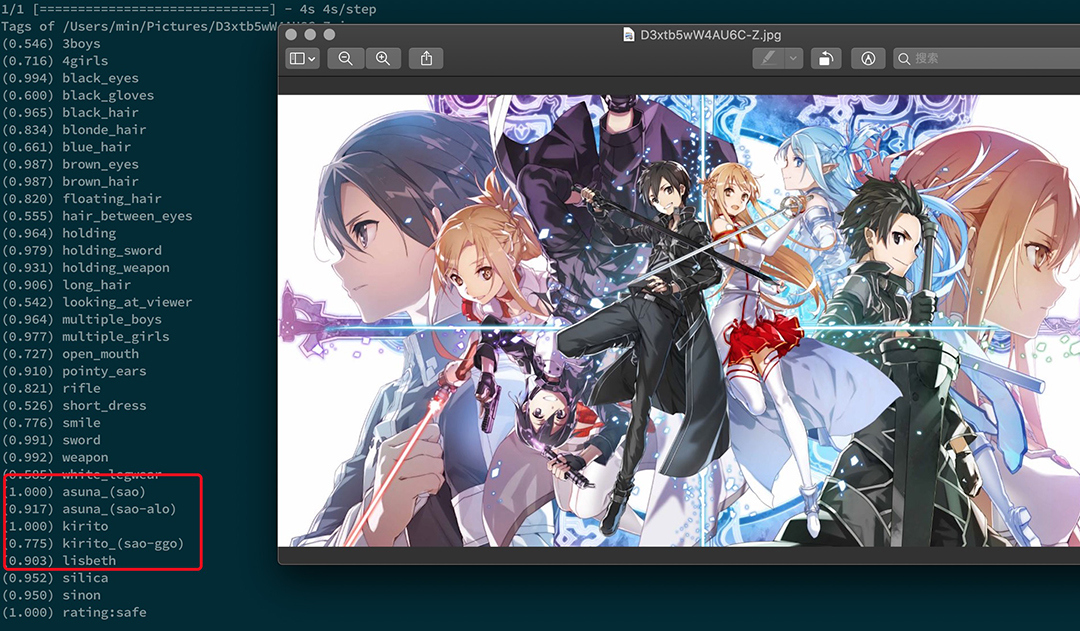This screenshot has width=1080, height=631.
Task: Click the magnifier icon in search field
Action: (904, 59)
